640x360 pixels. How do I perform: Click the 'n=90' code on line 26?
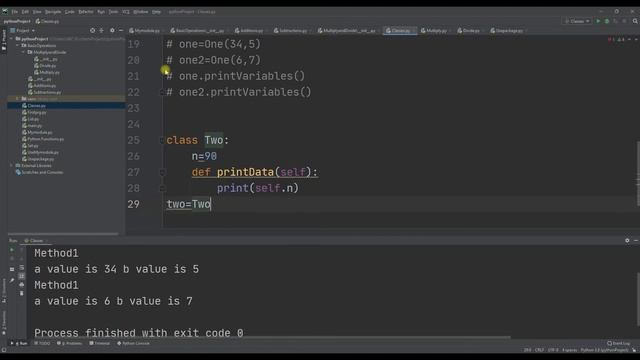(x=204, y=156)
